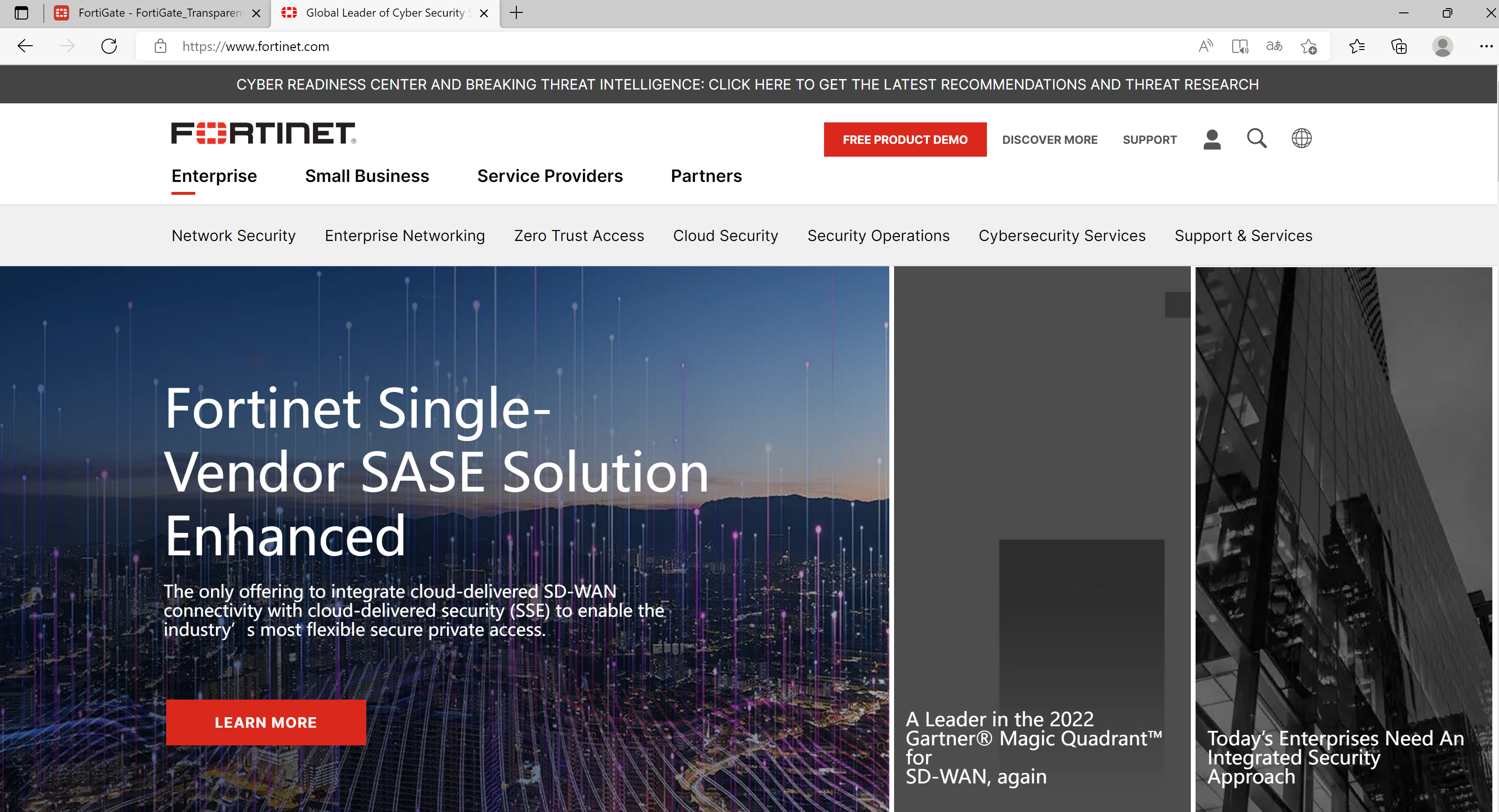Click the cyber readiness center banner

[x=747, y=84]
